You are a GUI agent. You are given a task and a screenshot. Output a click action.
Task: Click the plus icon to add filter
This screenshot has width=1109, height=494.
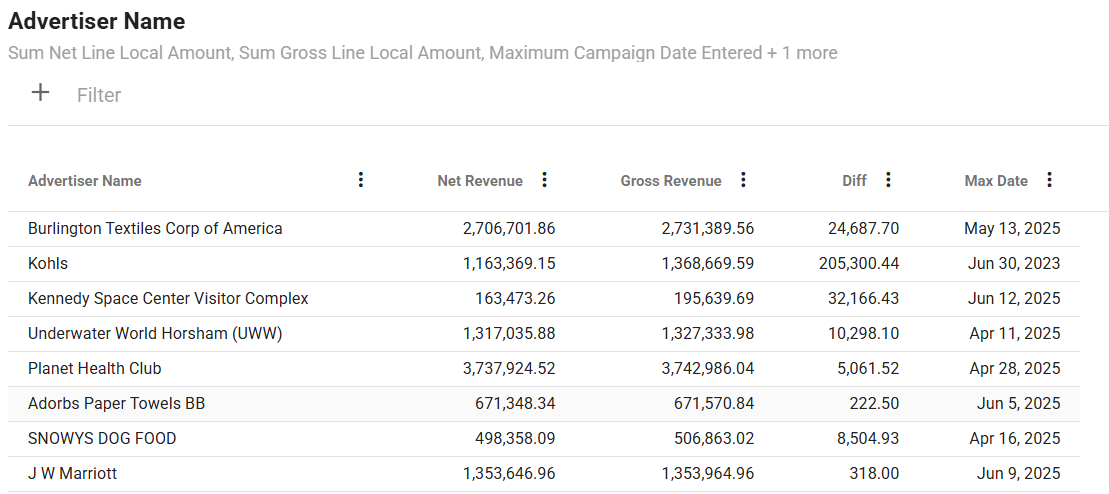tap(40, 94)
